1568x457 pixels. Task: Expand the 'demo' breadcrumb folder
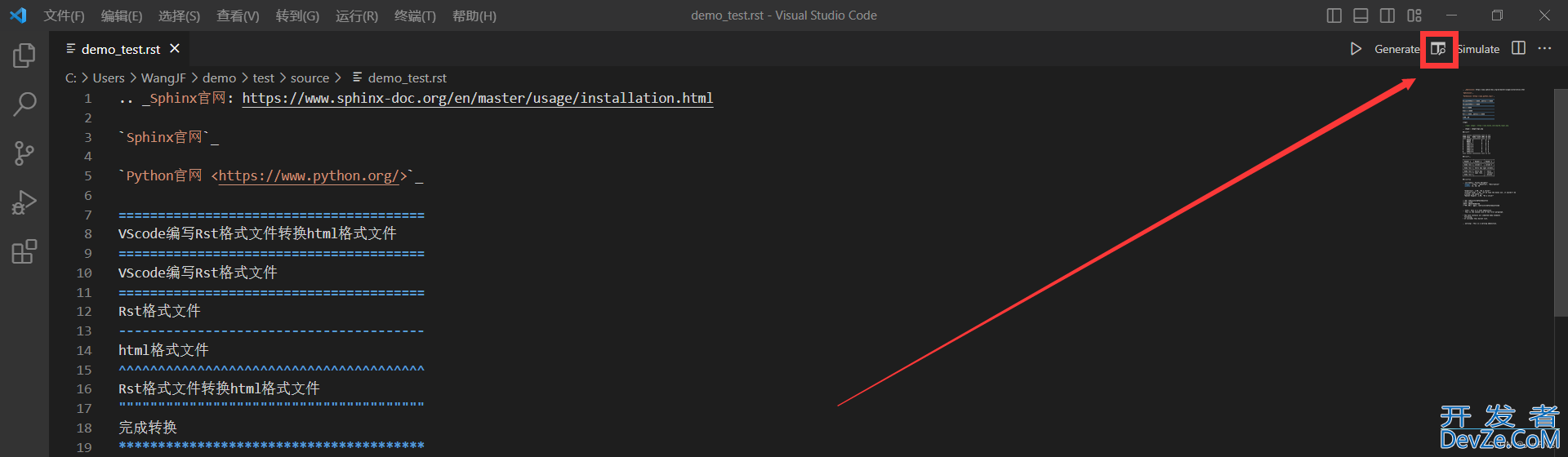219,78
